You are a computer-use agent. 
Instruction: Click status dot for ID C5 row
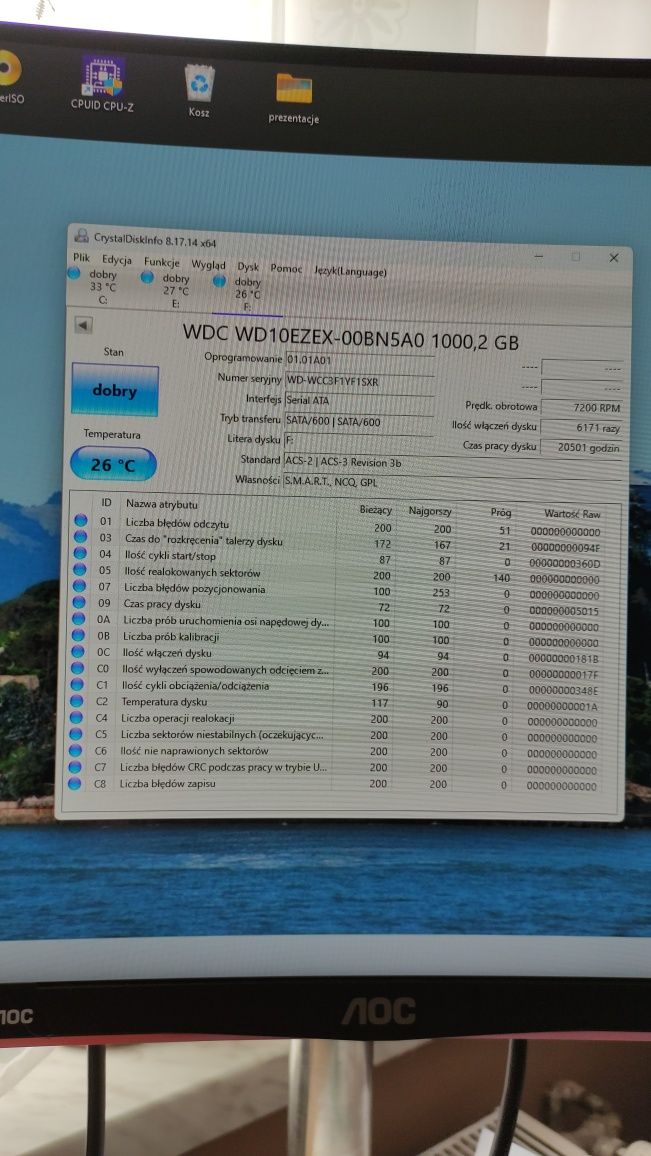[x=76, y=734]
